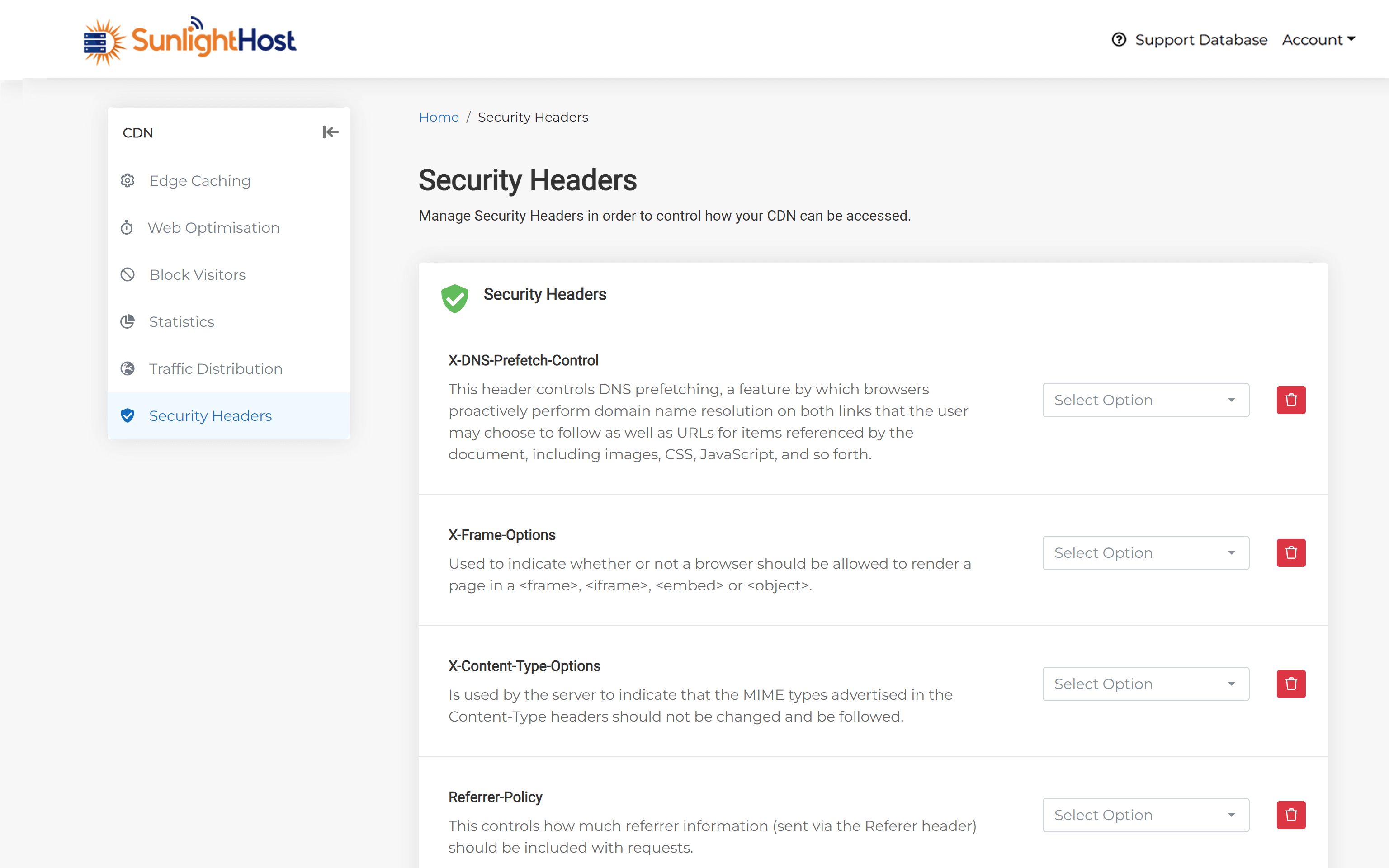Screen dimensions: 1389x868
Task: Open the Account menu
Action: tap(1318, 40)
